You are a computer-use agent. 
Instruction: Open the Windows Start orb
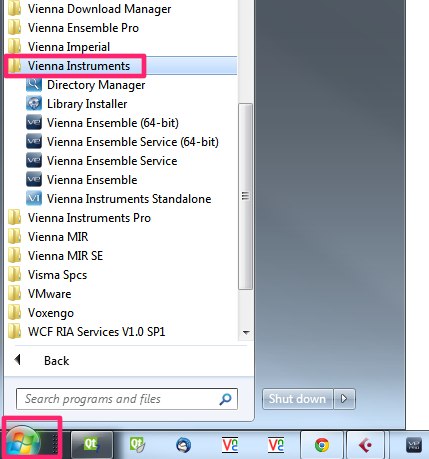[23, 443]
